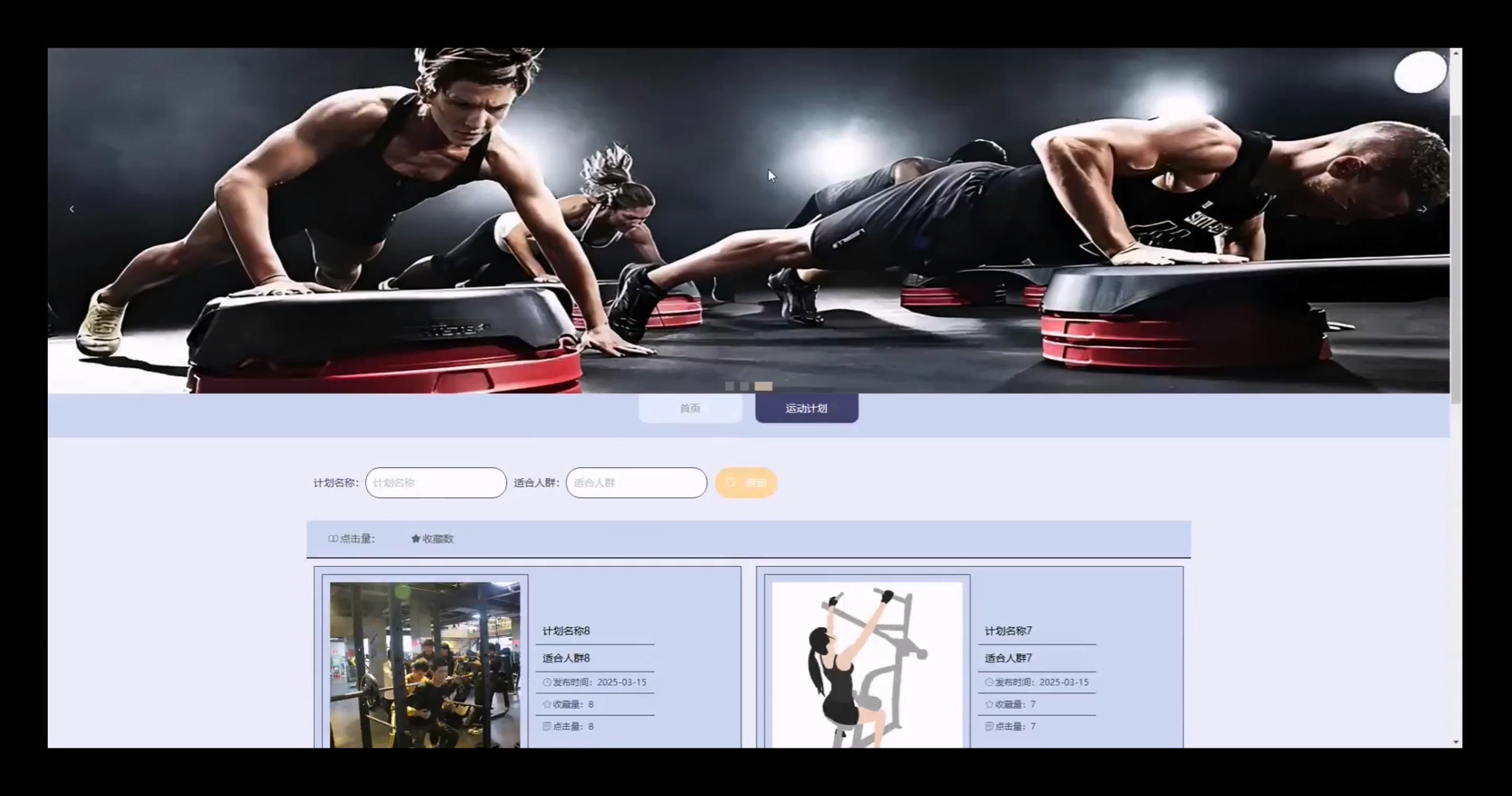Viewport: 1512px width, 796px height.
Task: Focus the 适合人群 input field
Action: [x=637, y=483]
